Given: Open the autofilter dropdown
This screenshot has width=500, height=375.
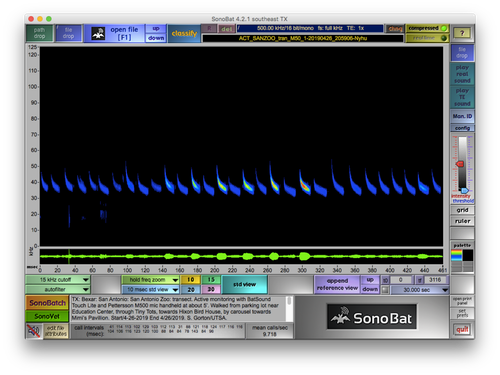Looking at the screenshot, I should pyautogui.click(x=58, y=289).
